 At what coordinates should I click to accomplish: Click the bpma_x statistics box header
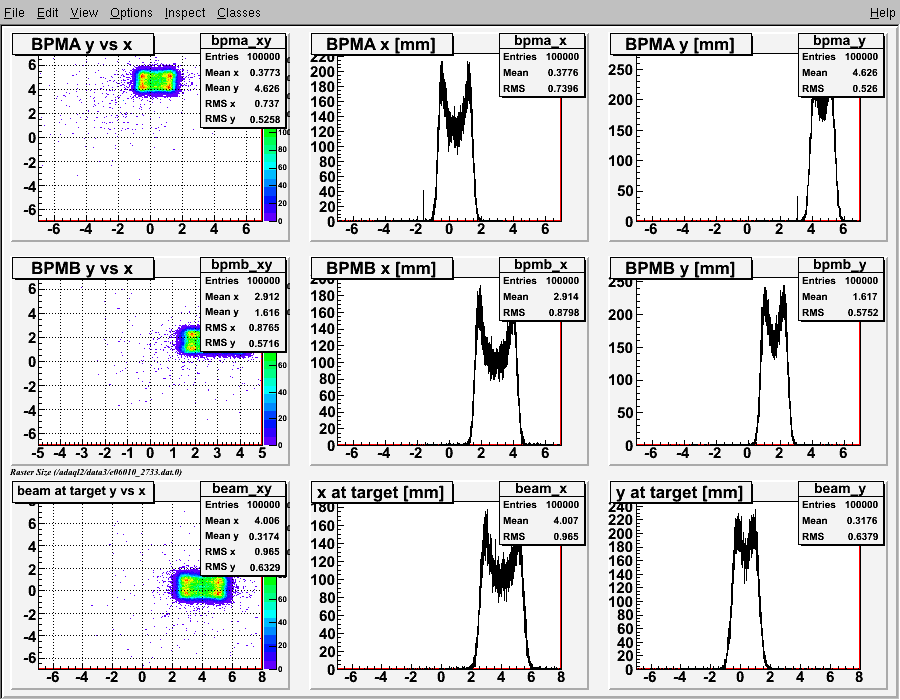[x=542, y=41]
